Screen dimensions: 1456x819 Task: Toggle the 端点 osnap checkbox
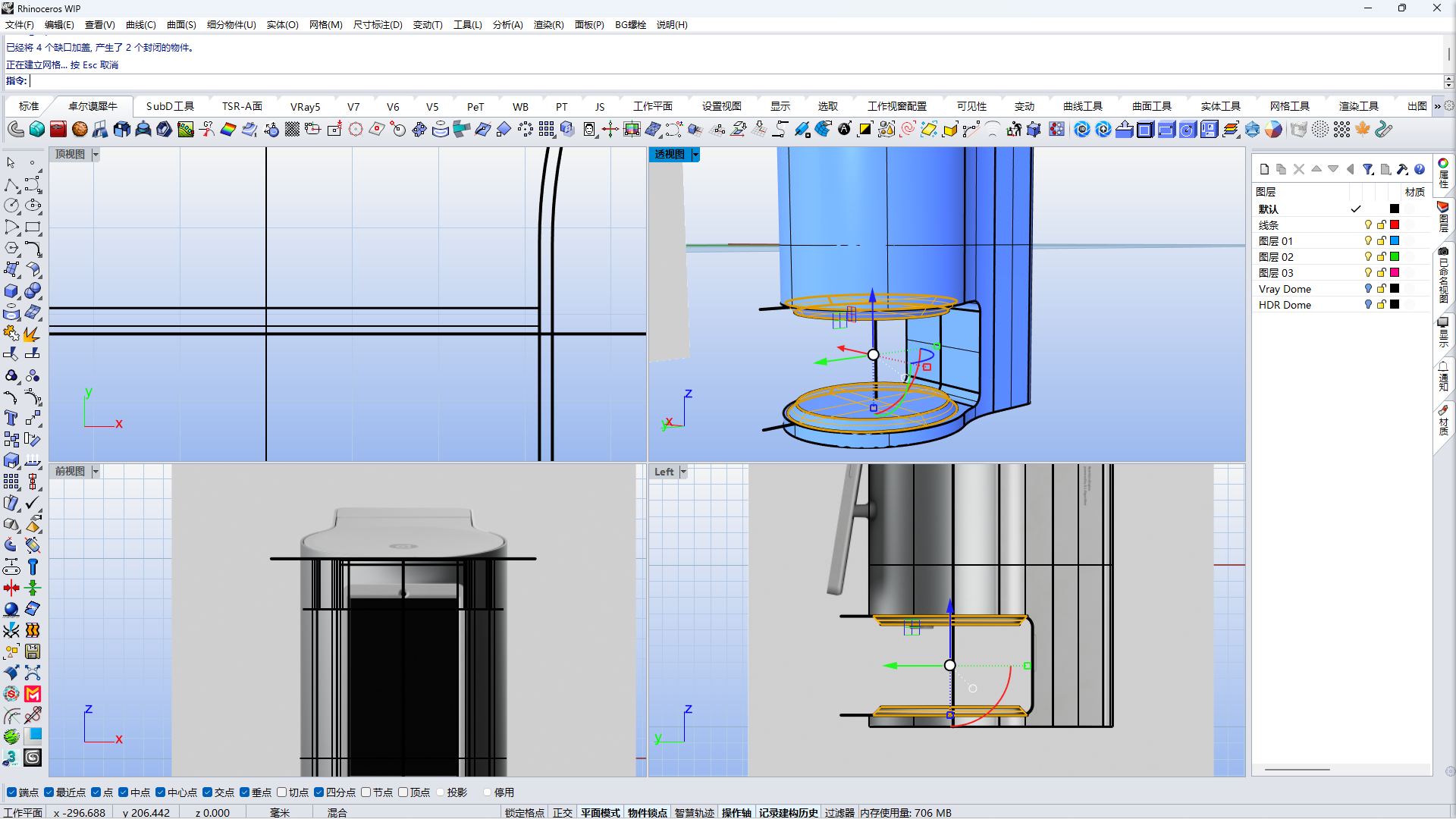11,792
